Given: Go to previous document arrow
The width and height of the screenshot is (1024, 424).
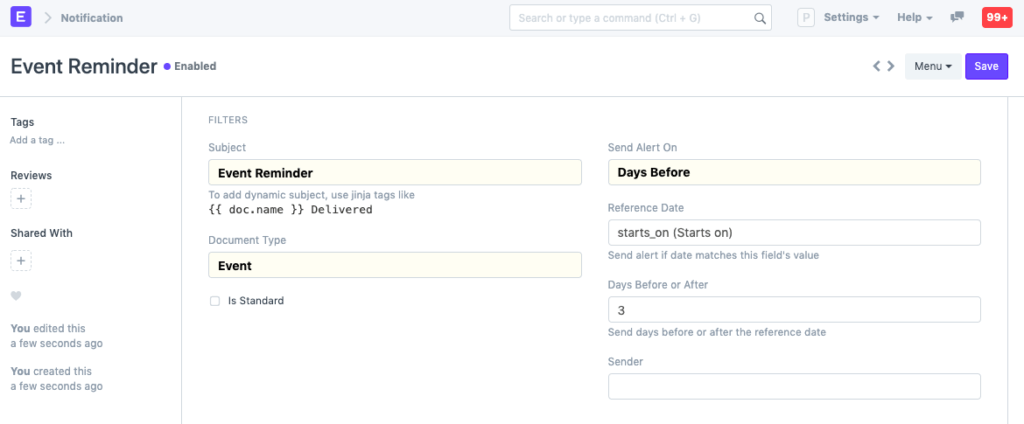Looking at the screenshot, I should click(x=876, y=66).
